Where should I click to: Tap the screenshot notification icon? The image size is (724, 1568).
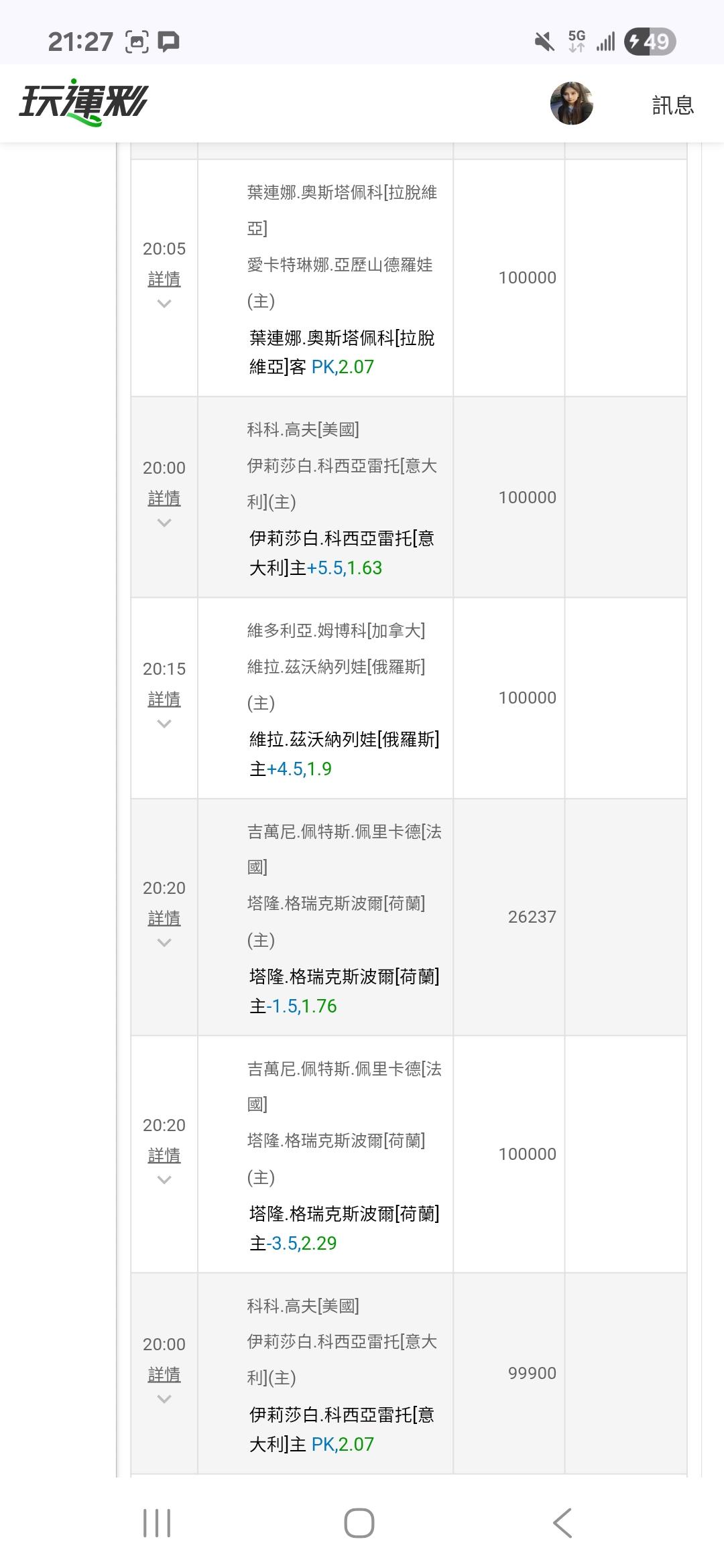click(137, 42)
